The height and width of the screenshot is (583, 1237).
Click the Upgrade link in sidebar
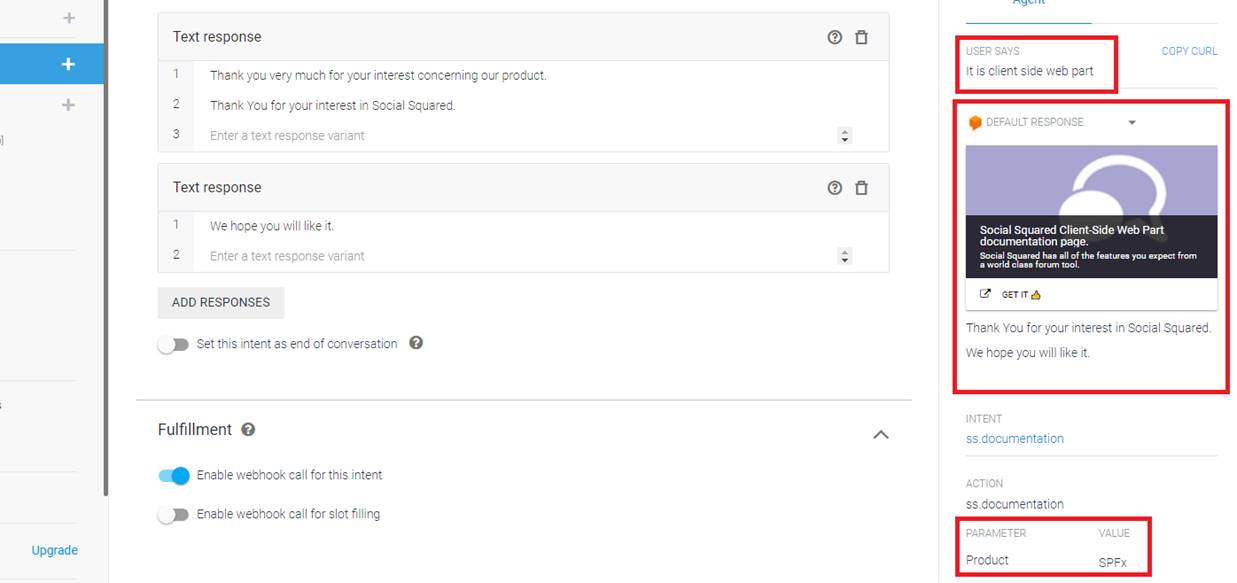pos(54,550)
